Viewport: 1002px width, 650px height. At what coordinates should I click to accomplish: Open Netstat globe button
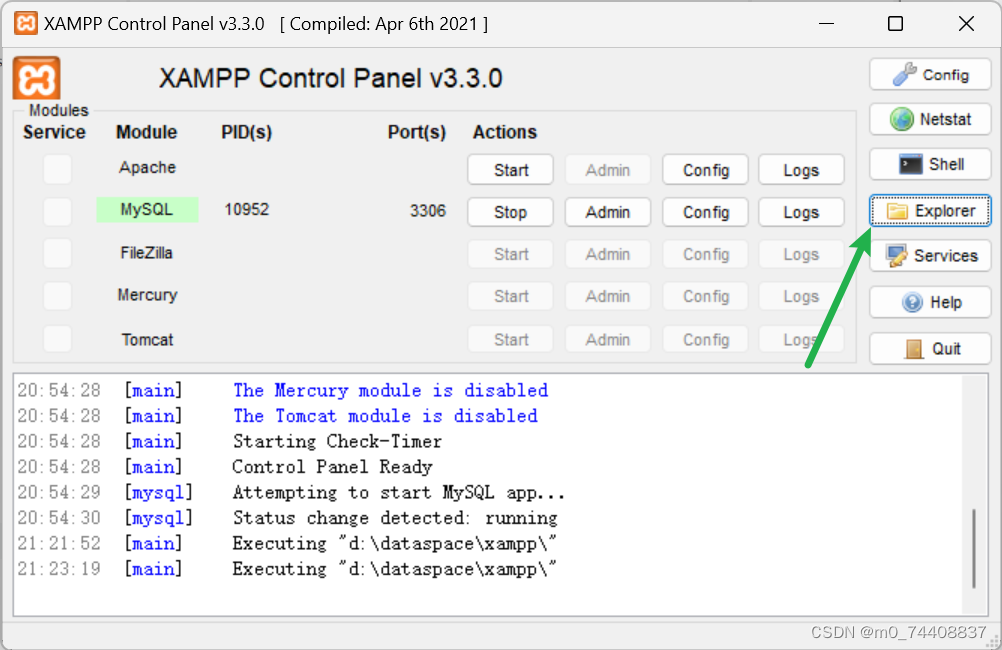[x=930, y=119]
